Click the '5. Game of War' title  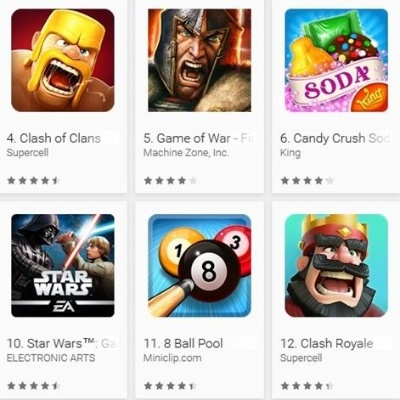[187, 138]
